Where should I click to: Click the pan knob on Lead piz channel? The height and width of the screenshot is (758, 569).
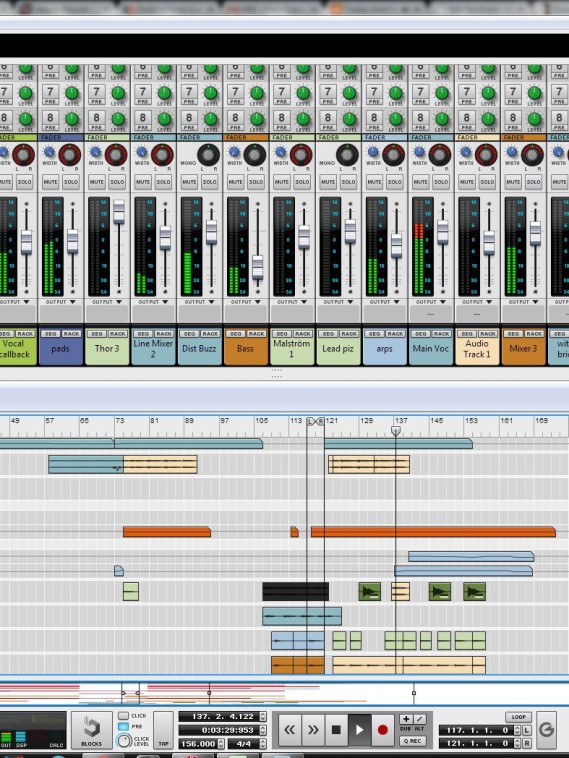(x=348, y=155)
